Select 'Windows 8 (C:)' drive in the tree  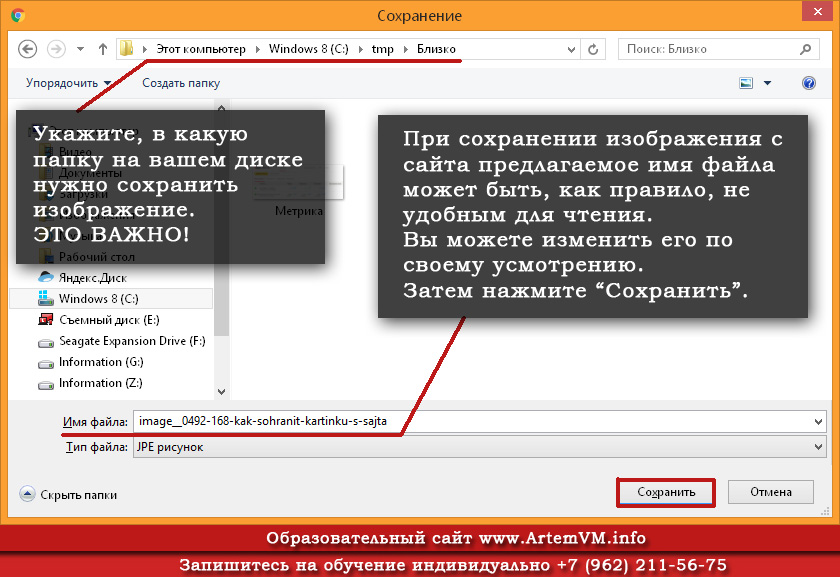click(111, 298)
